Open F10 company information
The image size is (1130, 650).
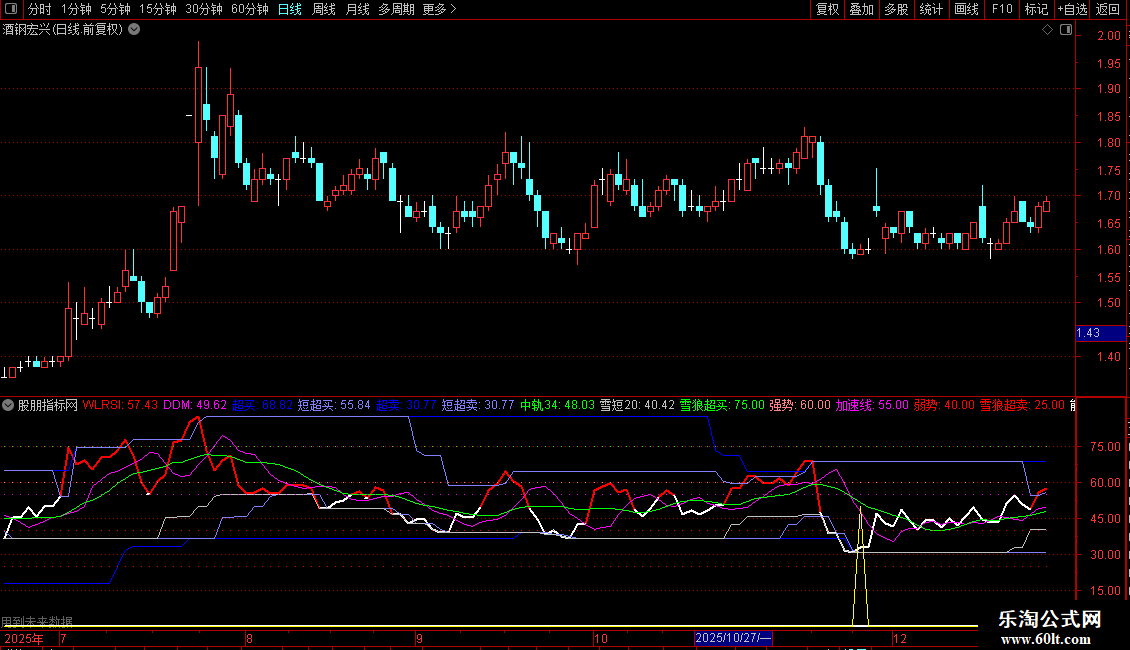[x=1001, y=10]
